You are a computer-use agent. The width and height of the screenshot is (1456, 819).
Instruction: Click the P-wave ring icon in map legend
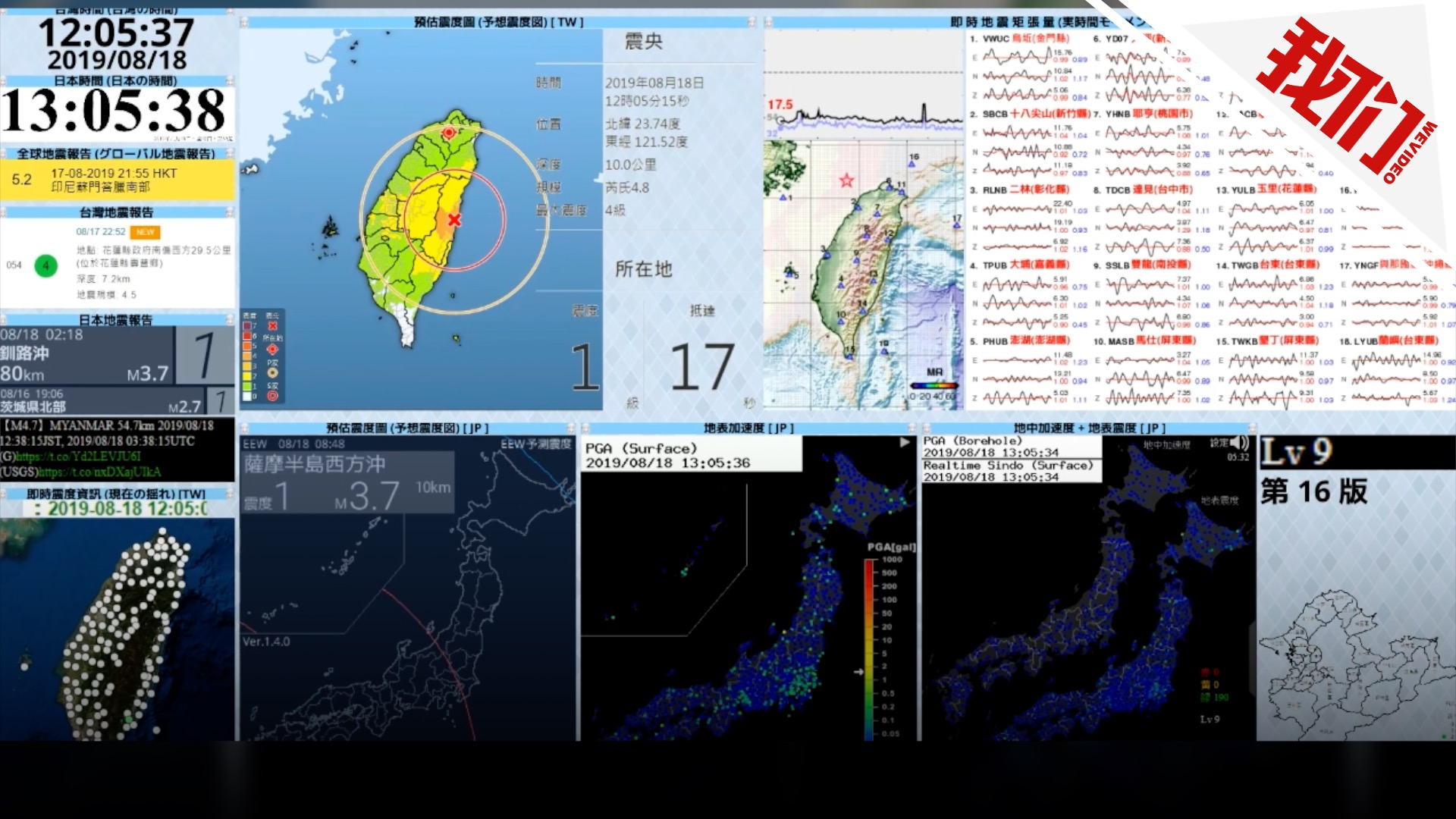click(x=272, y=372)
